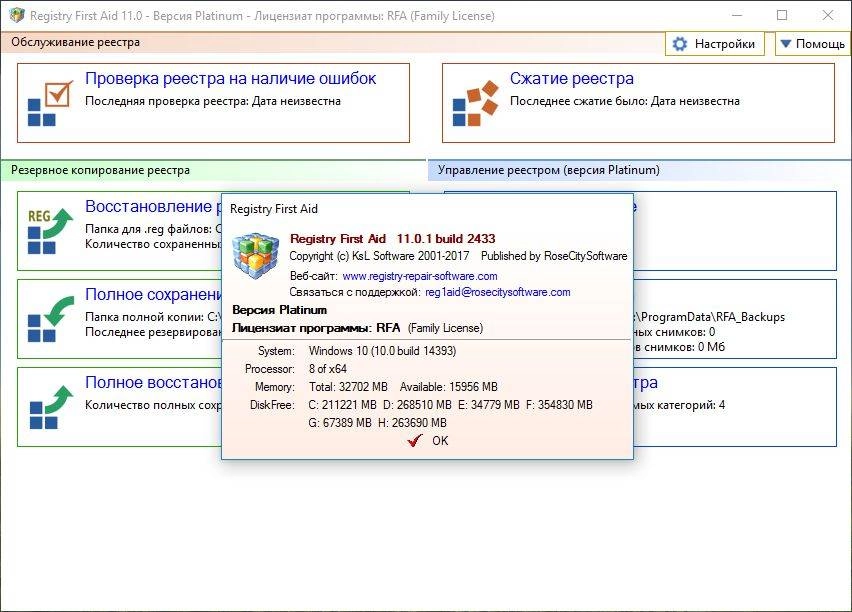852x612 pixels.
Task: Click the категорий: 4 text
Action: pyautogui.click(x=679, y=405)
